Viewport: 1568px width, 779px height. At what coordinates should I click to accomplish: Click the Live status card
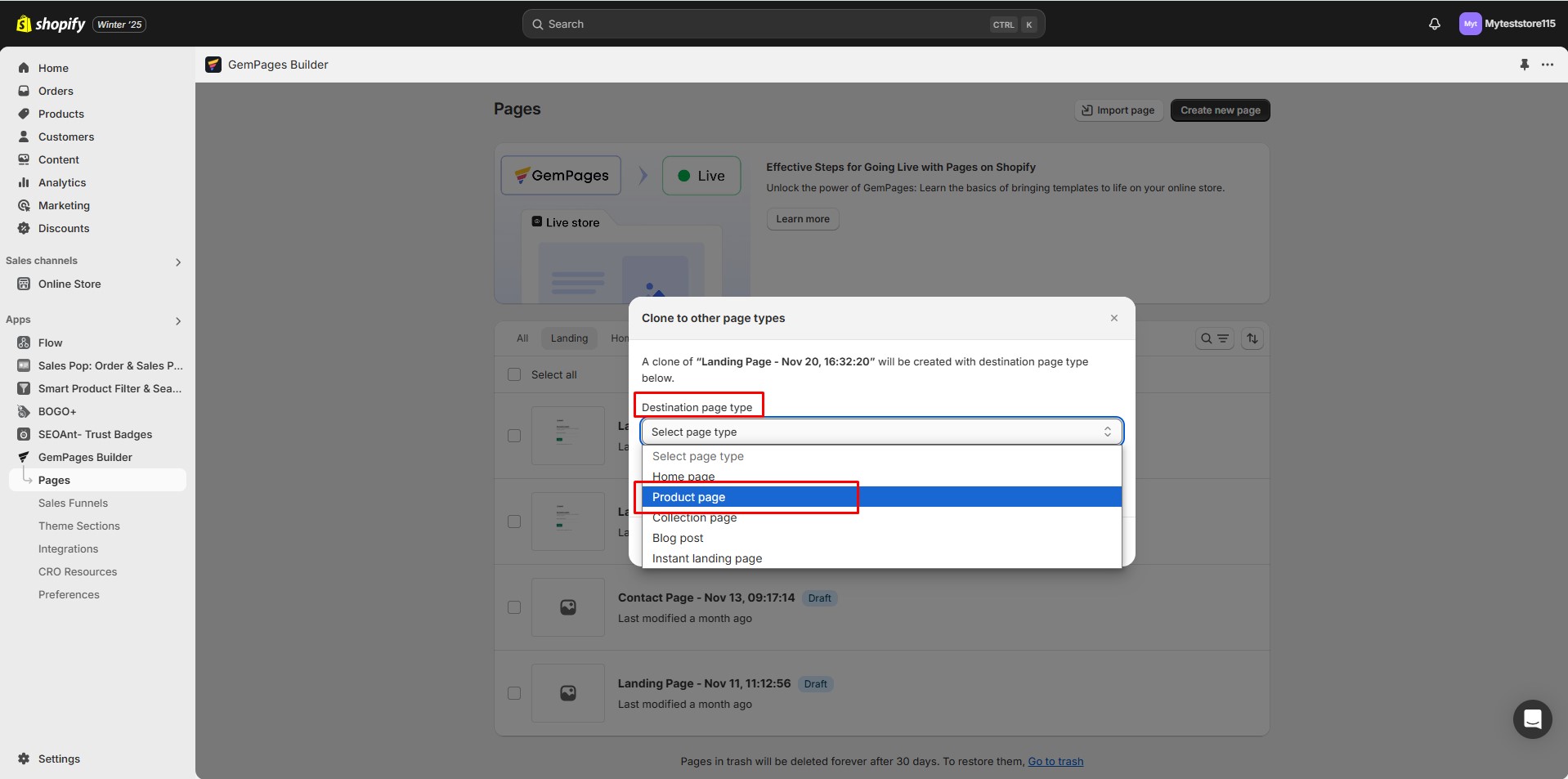(x=701, y=175)
